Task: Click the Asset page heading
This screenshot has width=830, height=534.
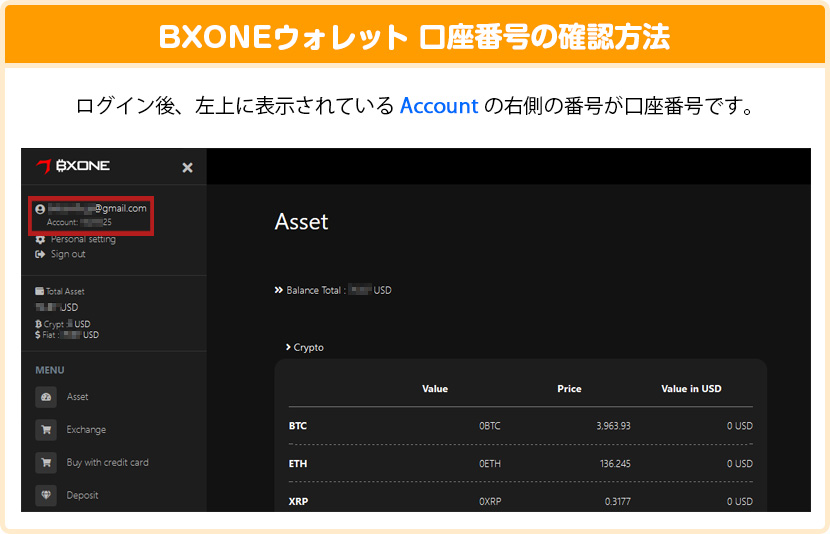Action: pyautogui.click(x=301, y=222)
